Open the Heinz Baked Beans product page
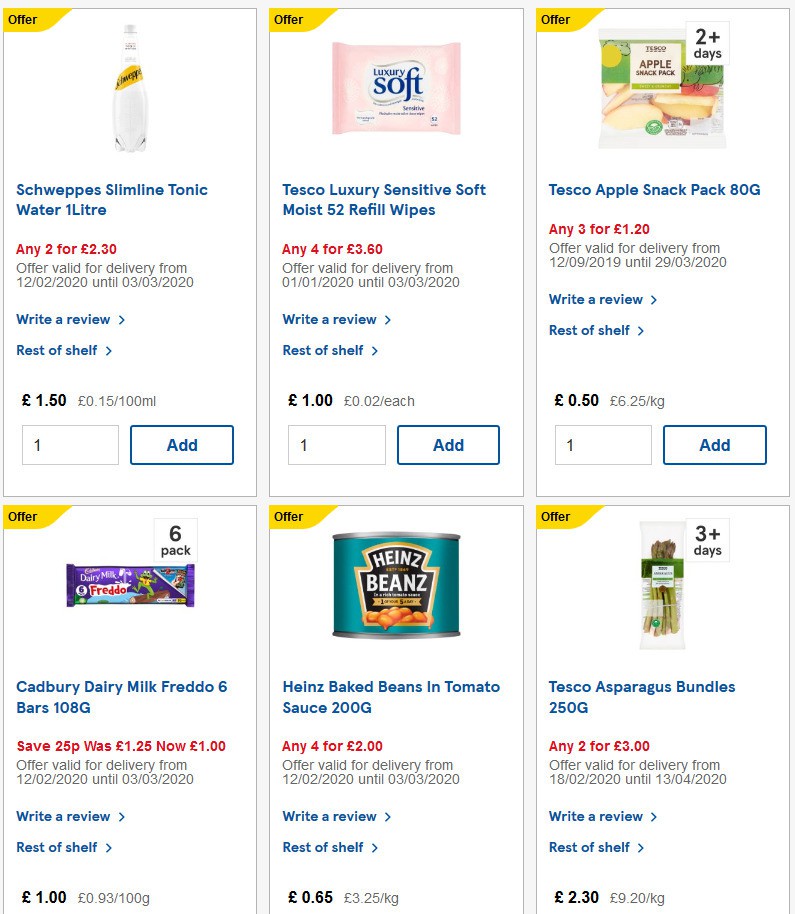 click(x=389, y=697)
